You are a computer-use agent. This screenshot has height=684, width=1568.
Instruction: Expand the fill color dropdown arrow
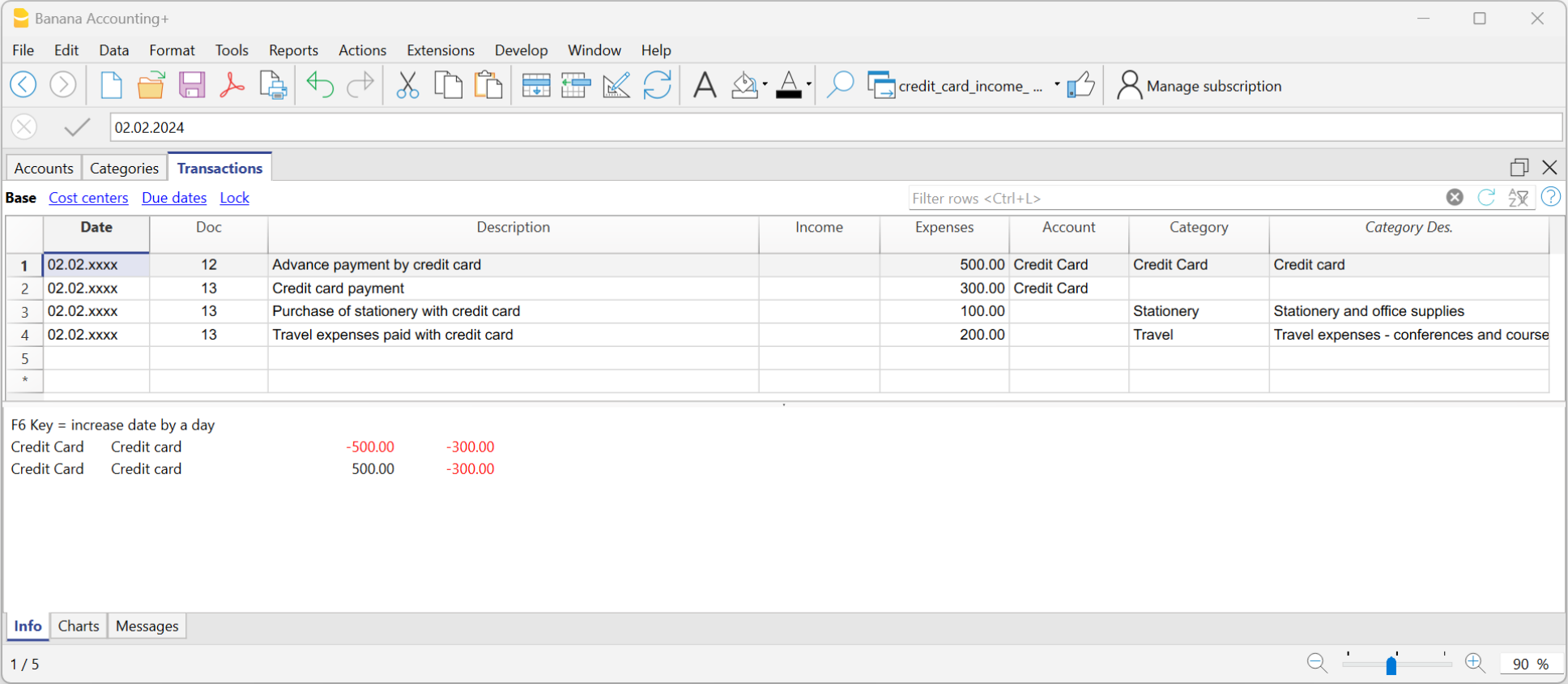pyautogui.click(x=765, y=85)
